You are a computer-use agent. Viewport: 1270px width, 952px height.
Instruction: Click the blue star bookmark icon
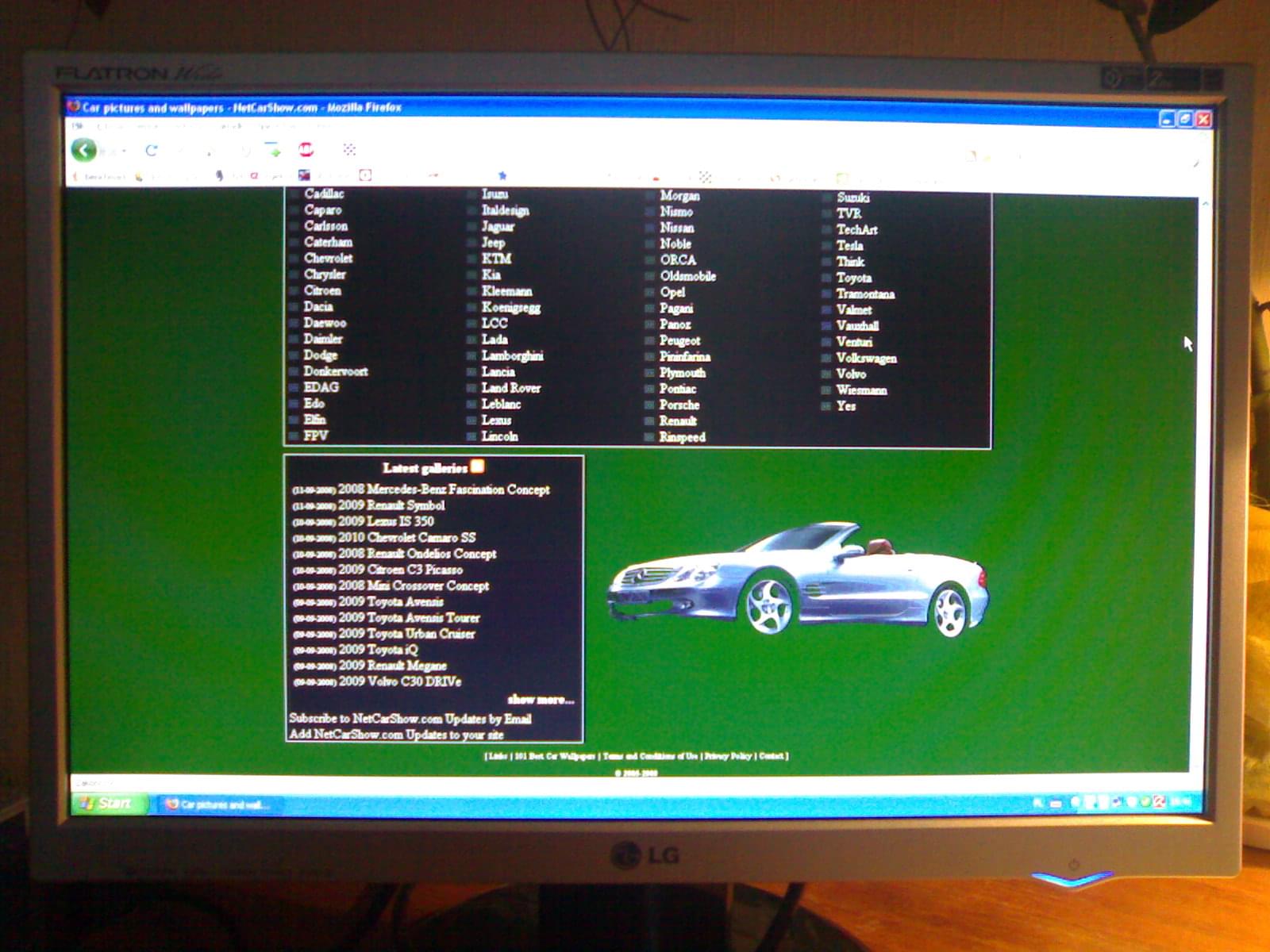point(502,175)
